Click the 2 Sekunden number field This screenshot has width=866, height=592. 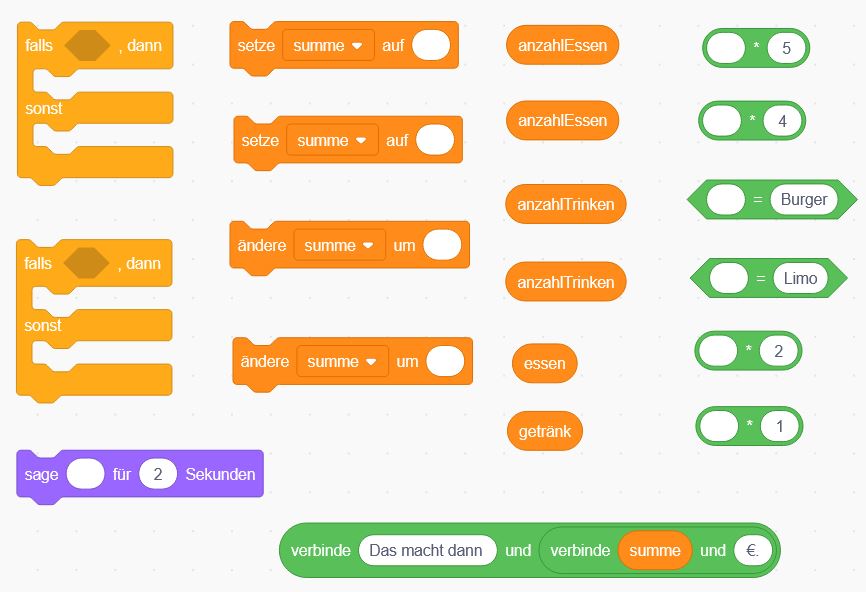click(158, 474)
